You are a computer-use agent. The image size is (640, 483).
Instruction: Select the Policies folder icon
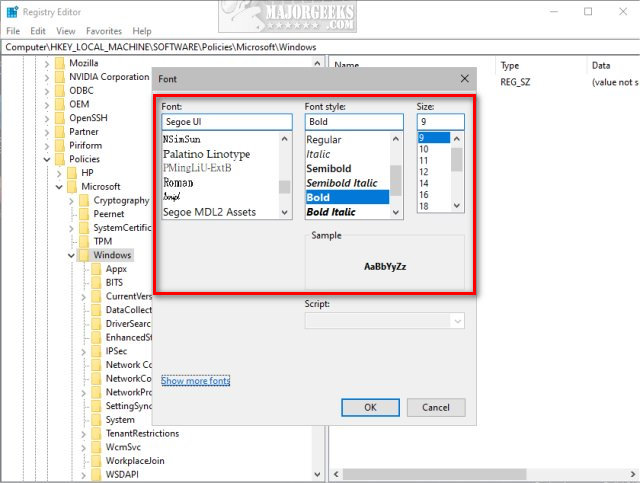60,159
